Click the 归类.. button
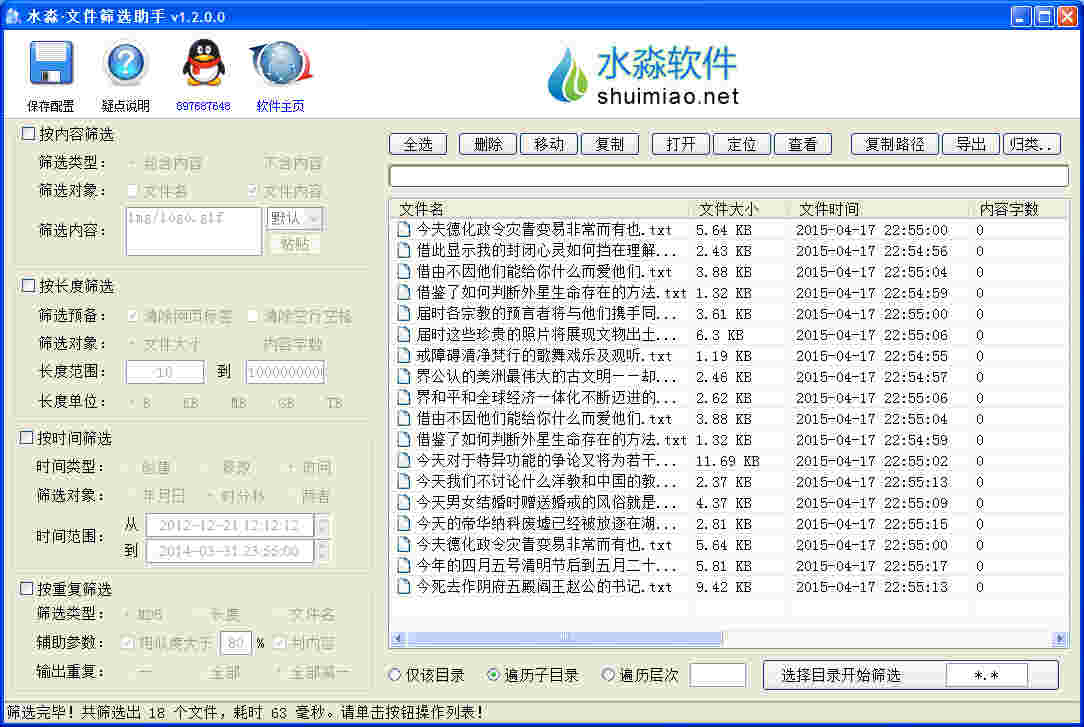This screenshot has height=727, width=1084. click(x=1031, y=144)
